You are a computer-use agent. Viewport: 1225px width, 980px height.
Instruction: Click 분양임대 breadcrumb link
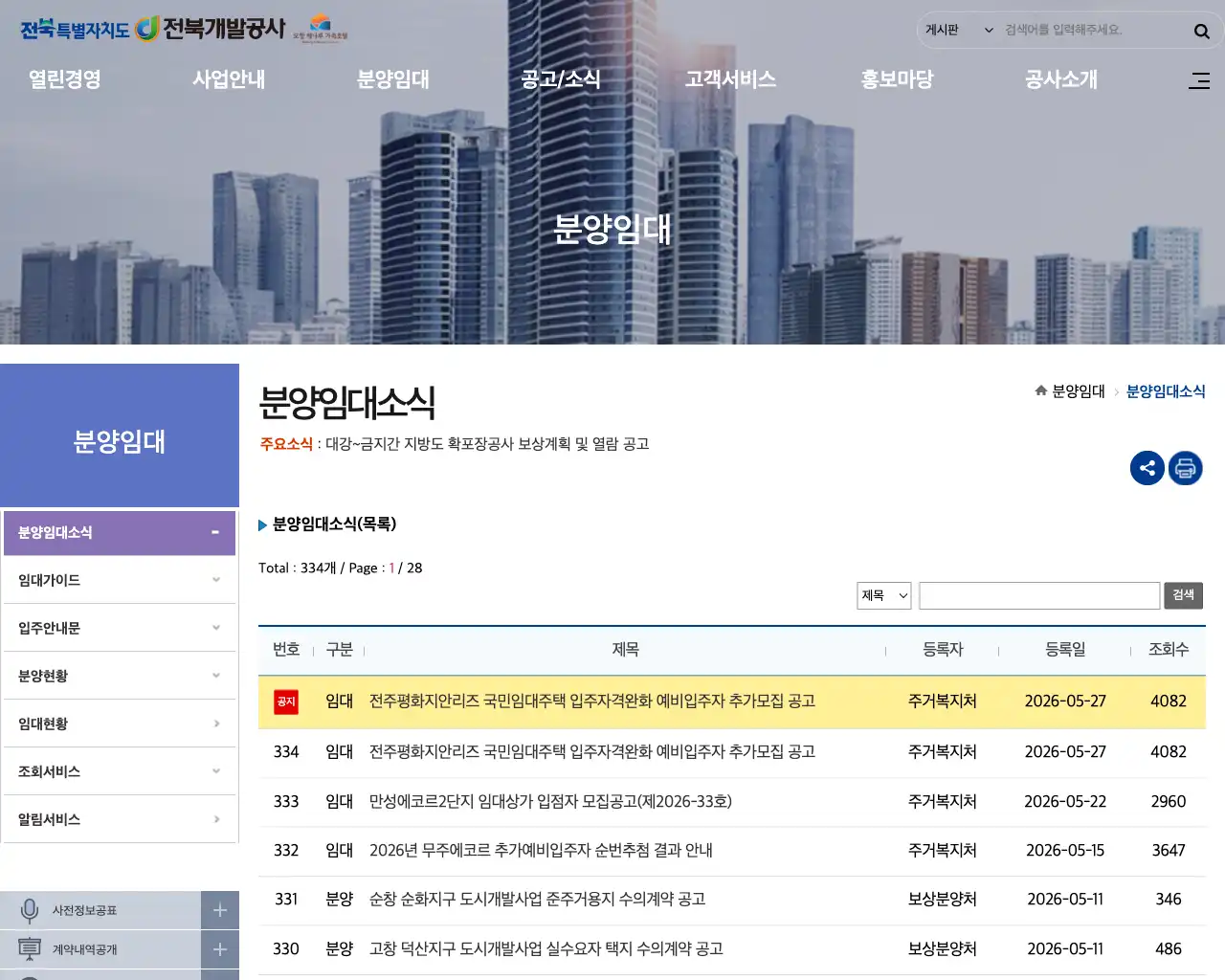[x=1079, y=391]
